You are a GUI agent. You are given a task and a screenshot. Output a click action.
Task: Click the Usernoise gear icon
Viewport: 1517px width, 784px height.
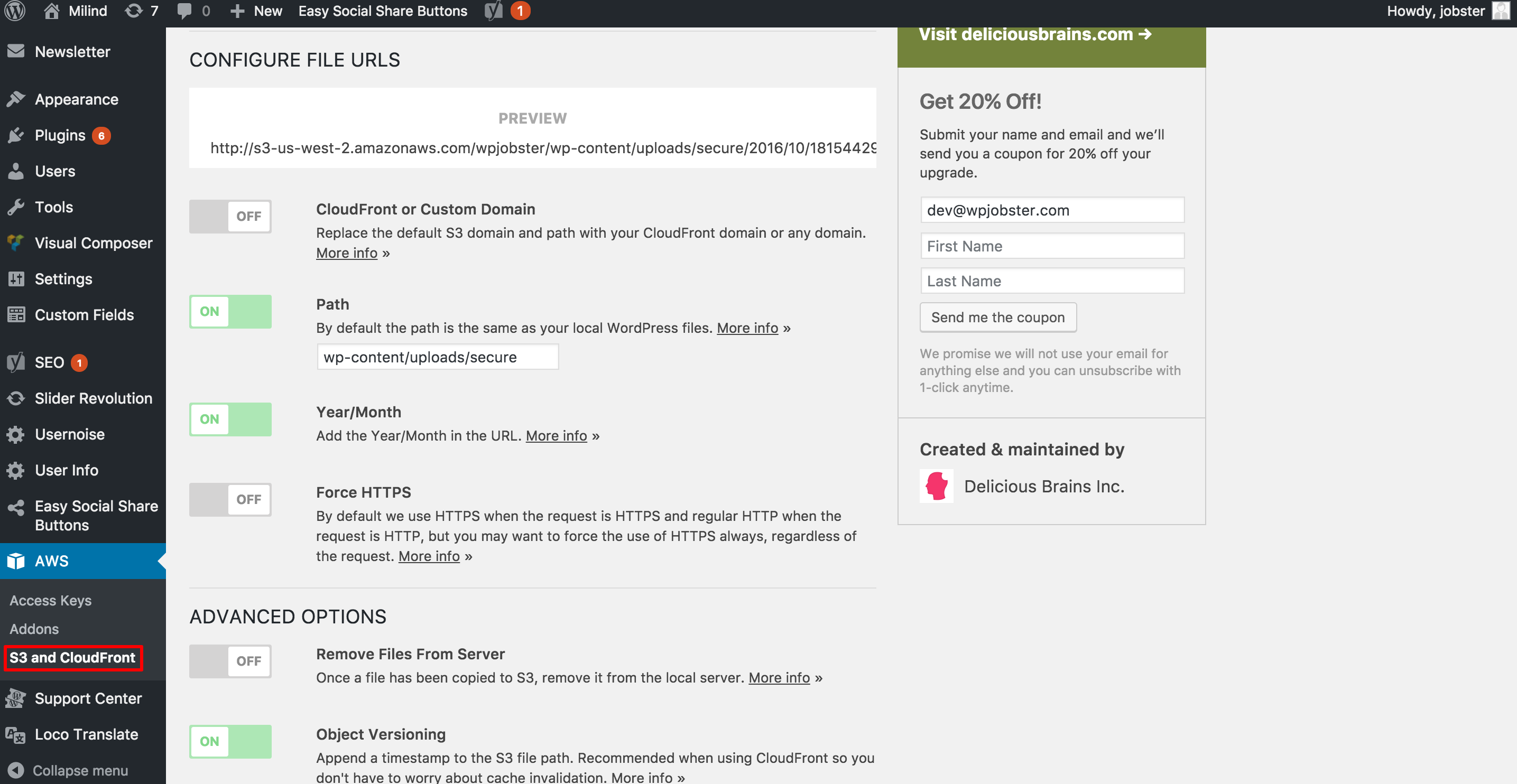(16, 434)
